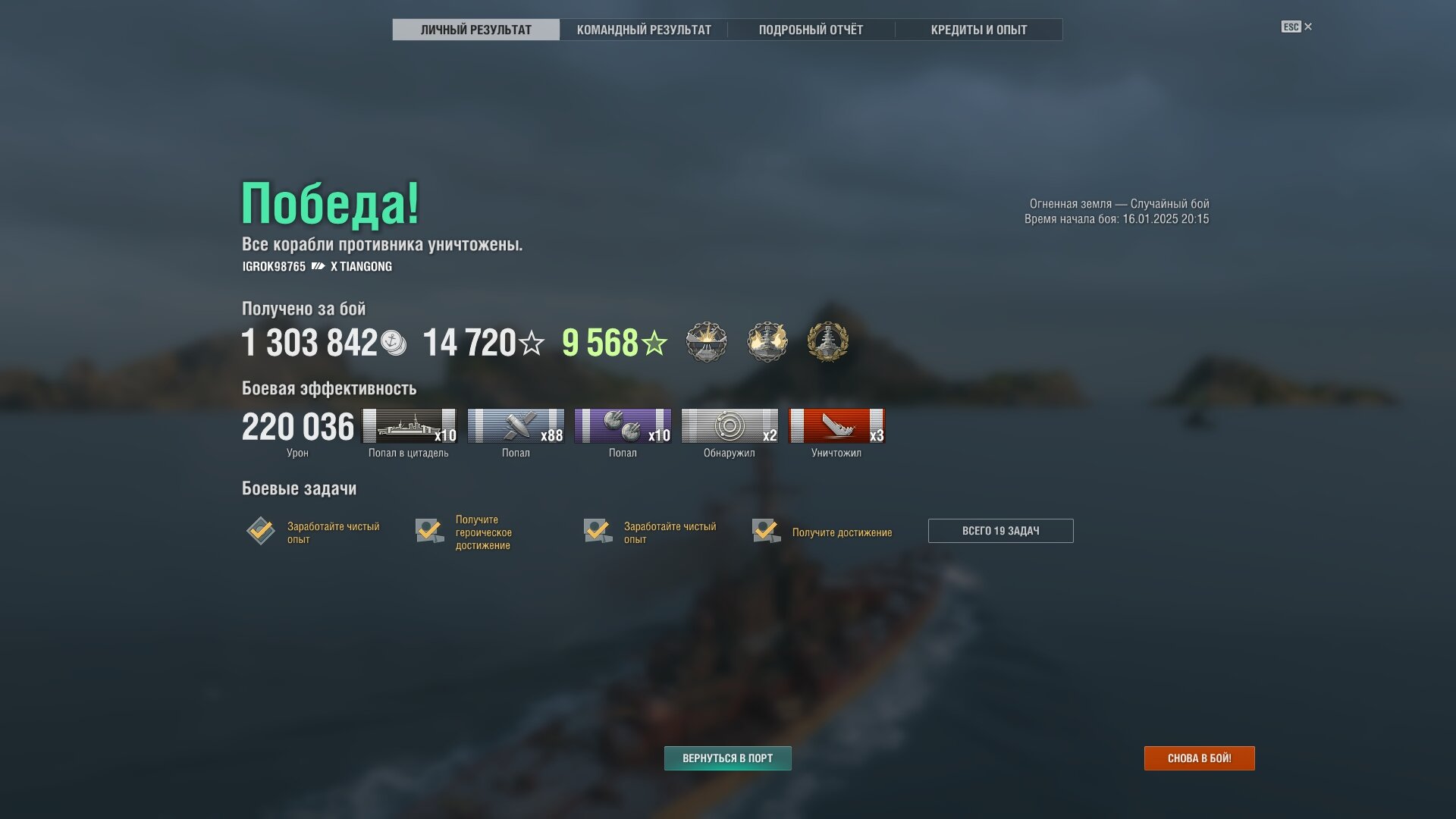1456x819 pixels.
Task: Click 'Снова в бой!' button
Action: (1200, 758)
